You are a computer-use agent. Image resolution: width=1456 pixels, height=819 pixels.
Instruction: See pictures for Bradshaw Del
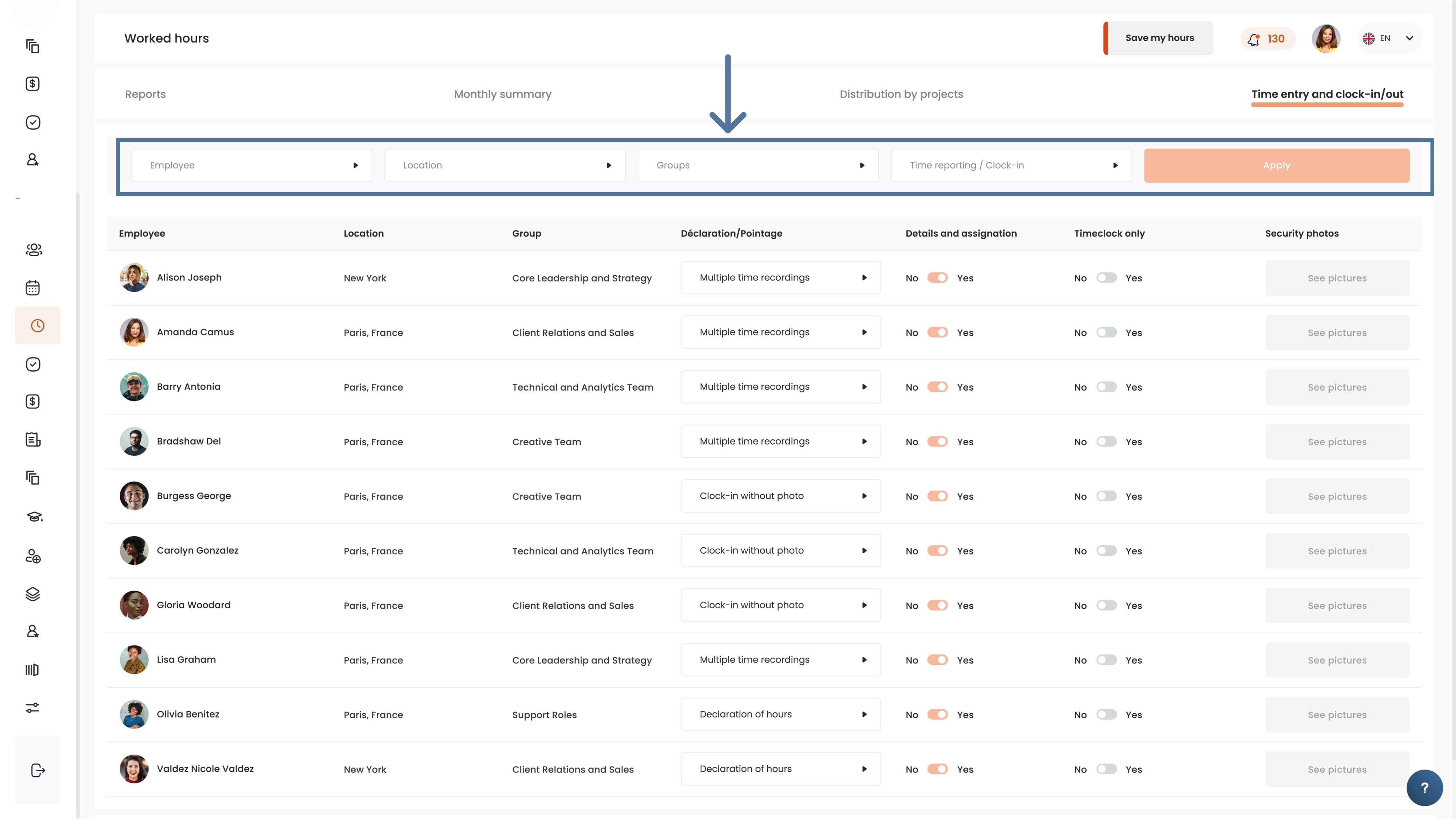[1337, 442]
